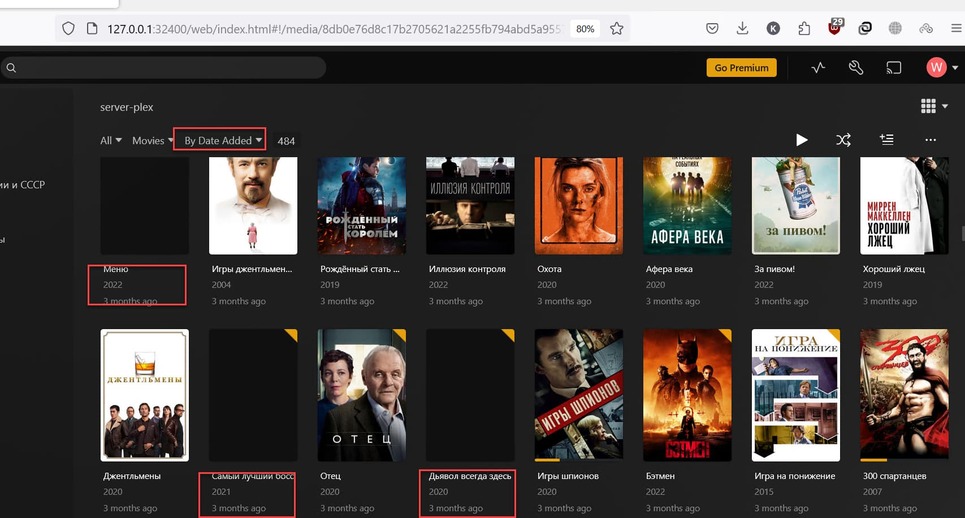
Task: Open the W user account avatar
Action: pos(936,68)
